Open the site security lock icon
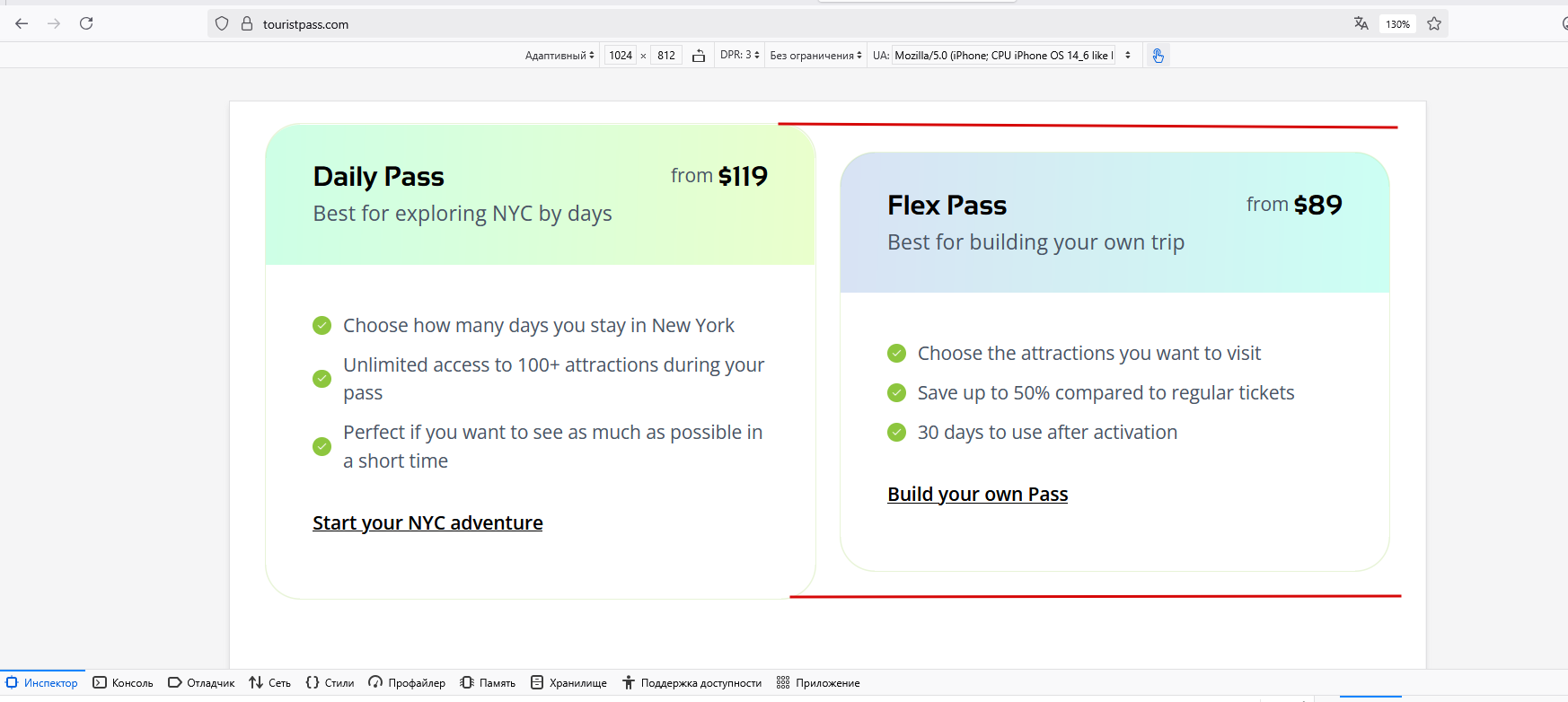Image resolution: width=1568 pixels, height=702 pixels. (247, 24)
